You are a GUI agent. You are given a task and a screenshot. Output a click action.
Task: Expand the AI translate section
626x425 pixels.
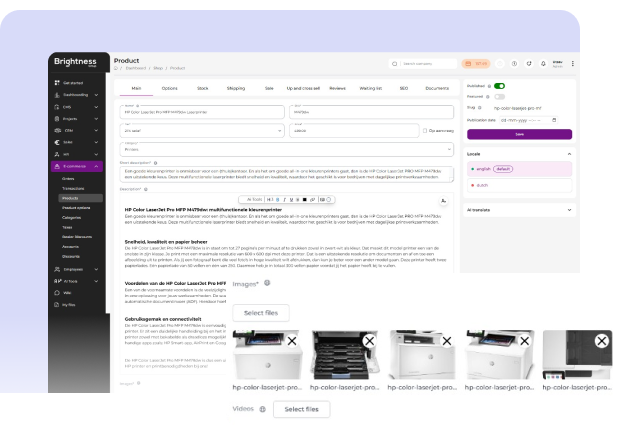tap(568, 211)
